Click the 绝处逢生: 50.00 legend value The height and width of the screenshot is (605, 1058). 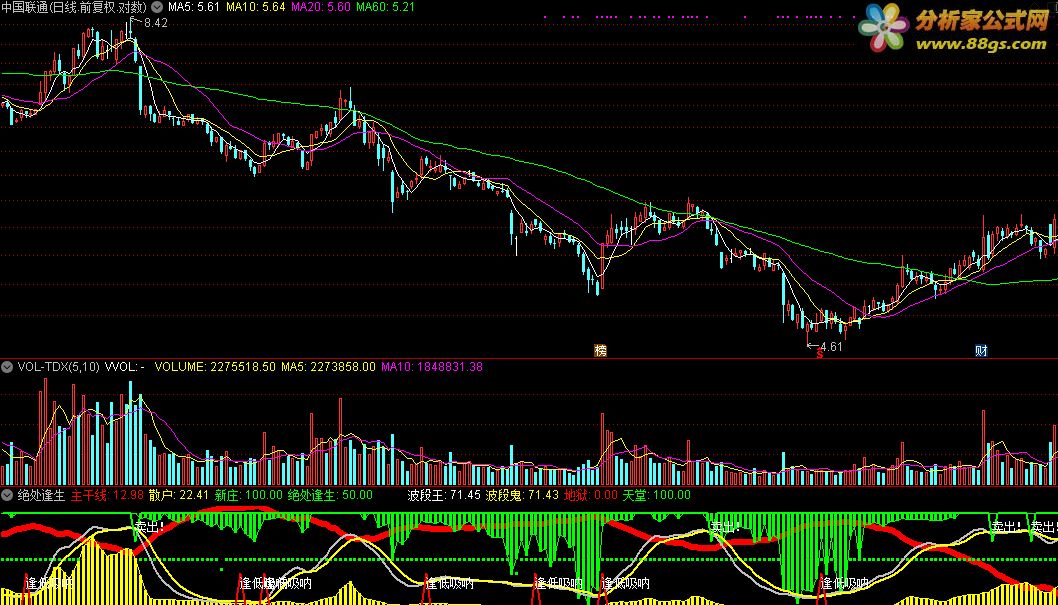pos(330,495)
